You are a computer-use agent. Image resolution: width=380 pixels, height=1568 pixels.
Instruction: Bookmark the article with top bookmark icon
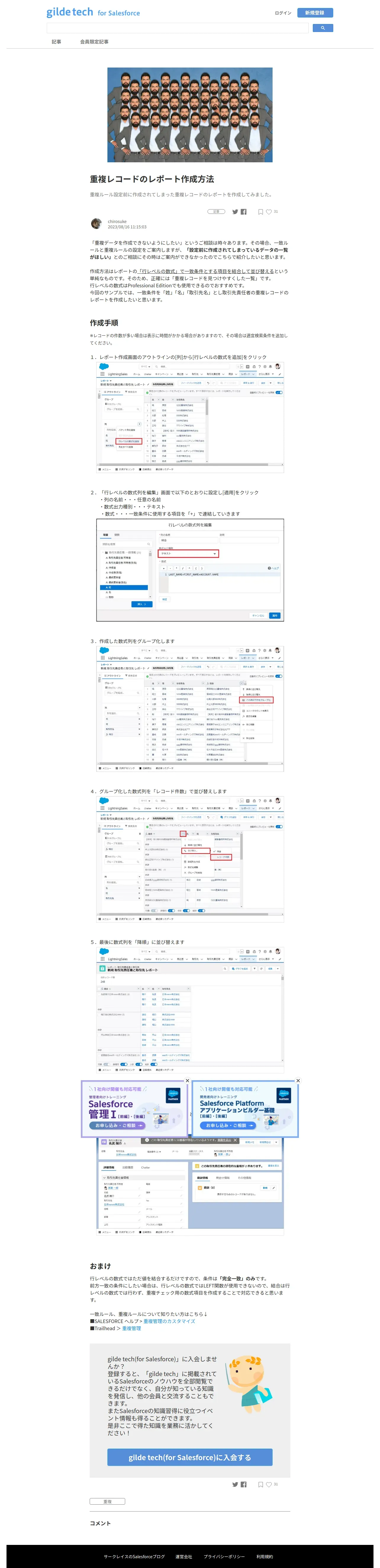[x=260, y=212]
